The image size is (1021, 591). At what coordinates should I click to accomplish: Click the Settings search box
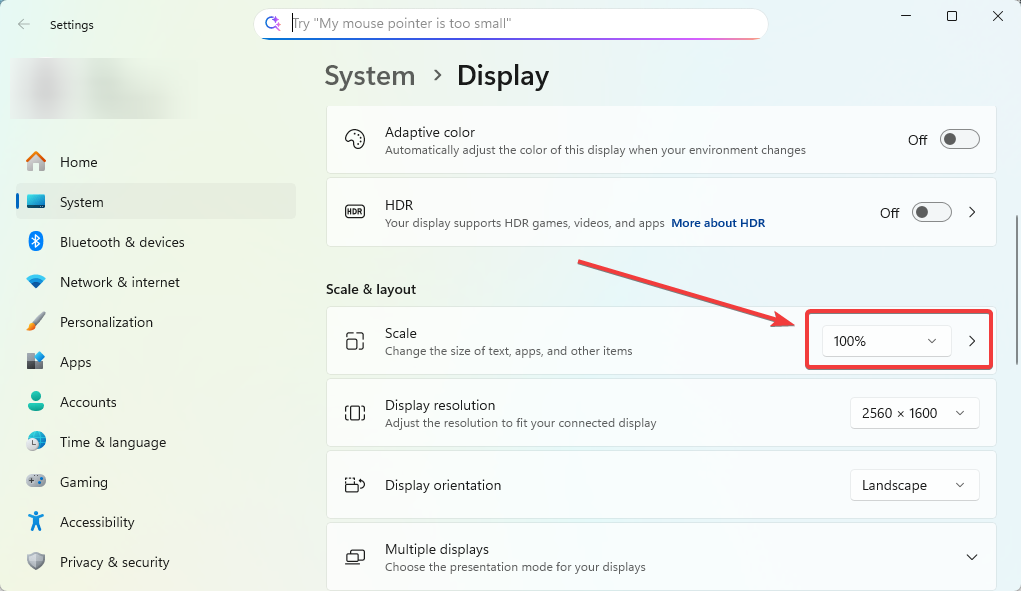pyautogui.click(x=520, y=23)
